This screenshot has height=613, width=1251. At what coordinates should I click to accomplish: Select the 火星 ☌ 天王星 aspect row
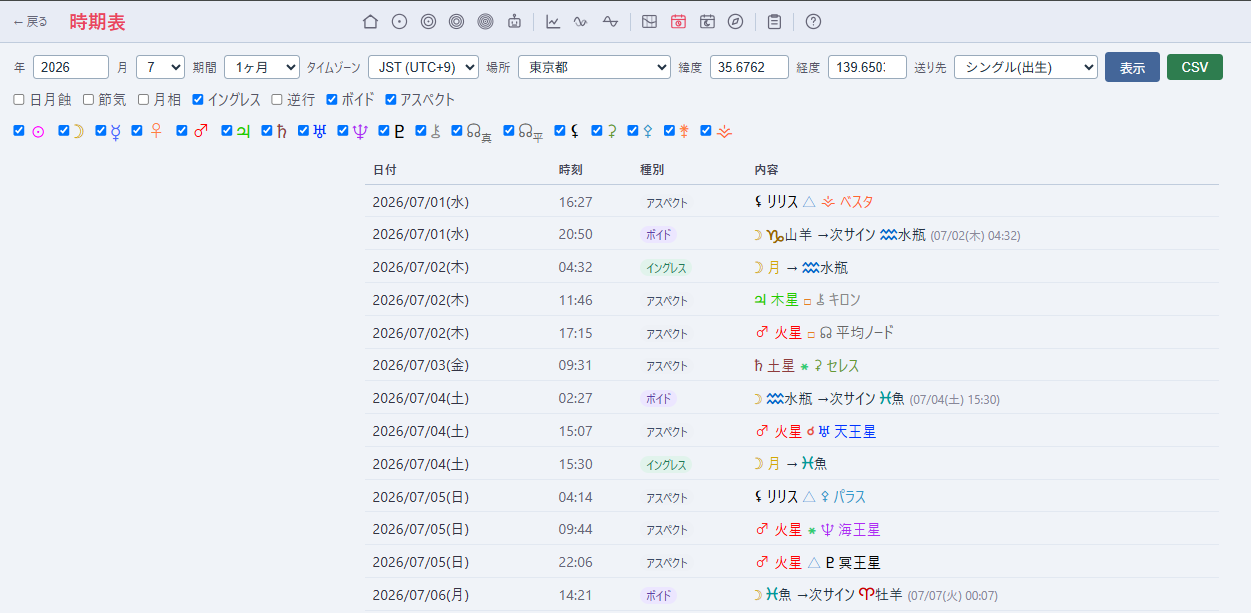point(792,431)
